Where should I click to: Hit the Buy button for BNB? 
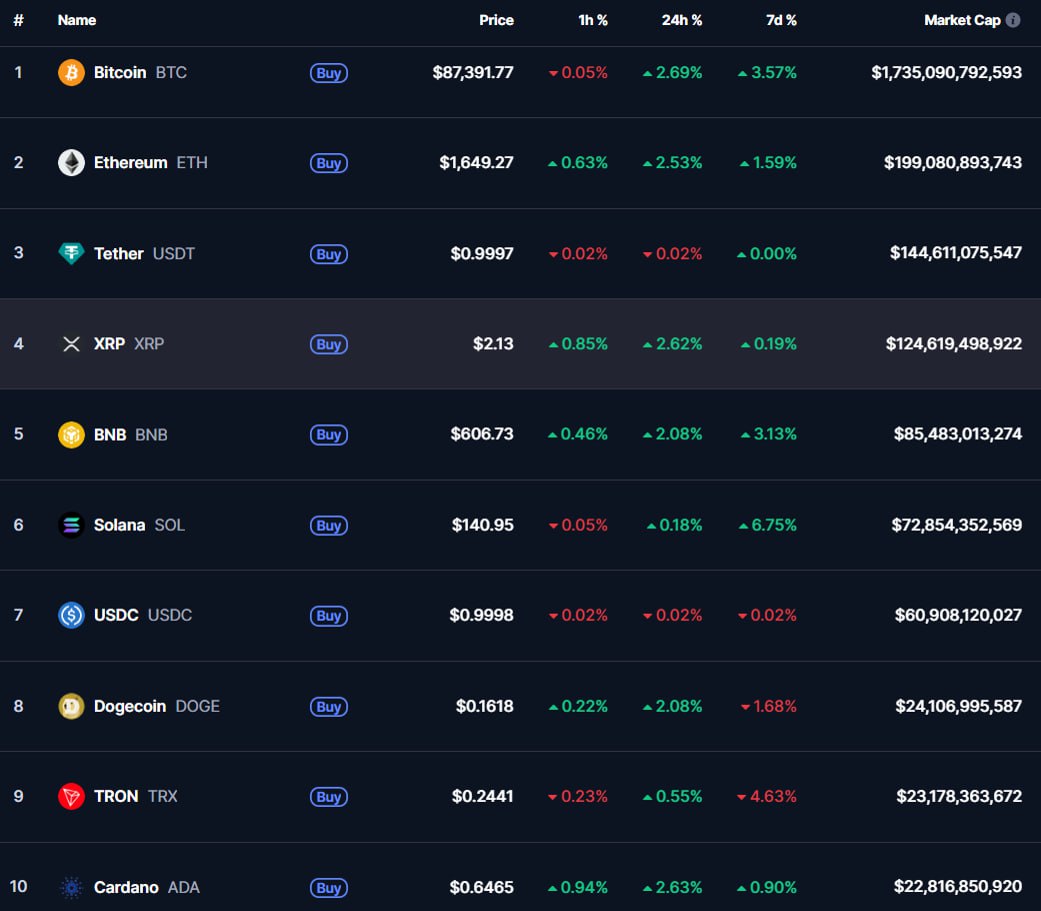(x=329, y=435)
